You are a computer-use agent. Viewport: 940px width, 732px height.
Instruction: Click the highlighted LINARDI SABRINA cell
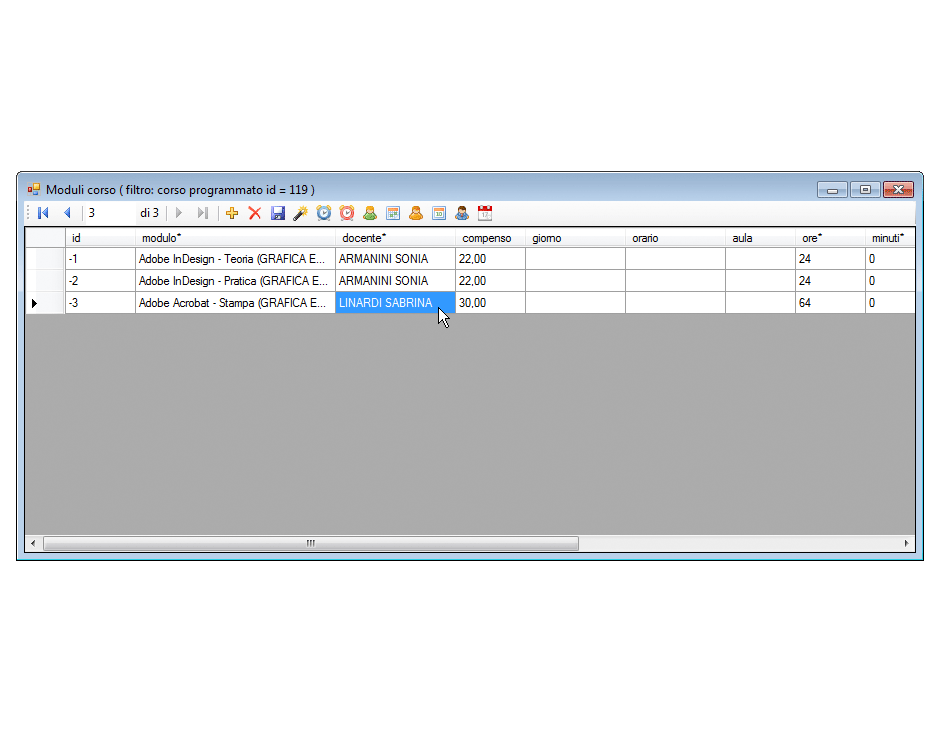pyautogui.click(x=395, y=303)
